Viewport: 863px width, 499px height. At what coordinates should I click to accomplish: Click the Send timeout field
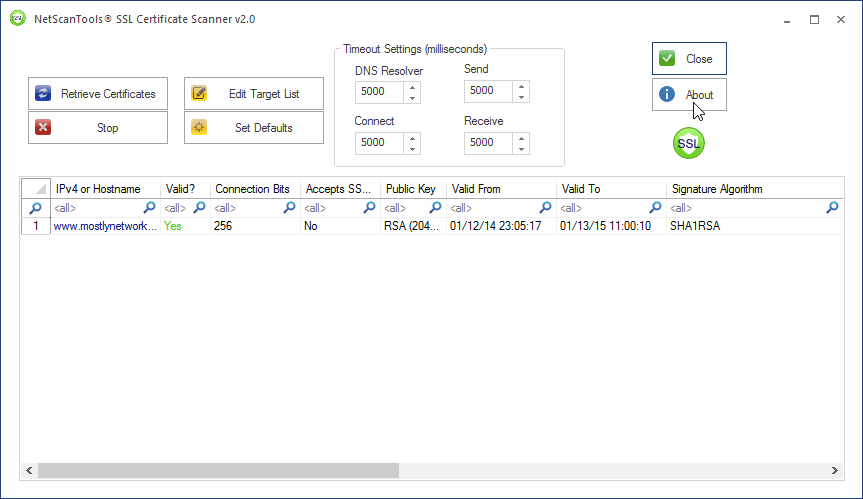coord(489,90)
